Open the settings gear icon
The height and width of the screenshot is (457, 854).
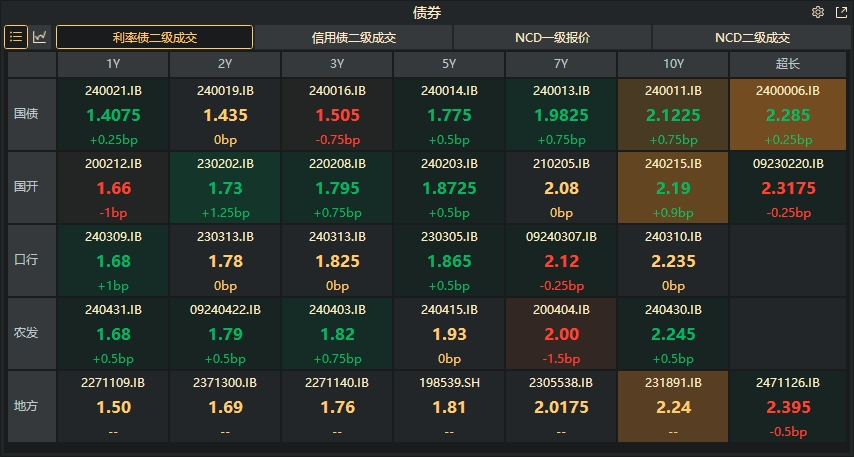[x=818, y=12]
